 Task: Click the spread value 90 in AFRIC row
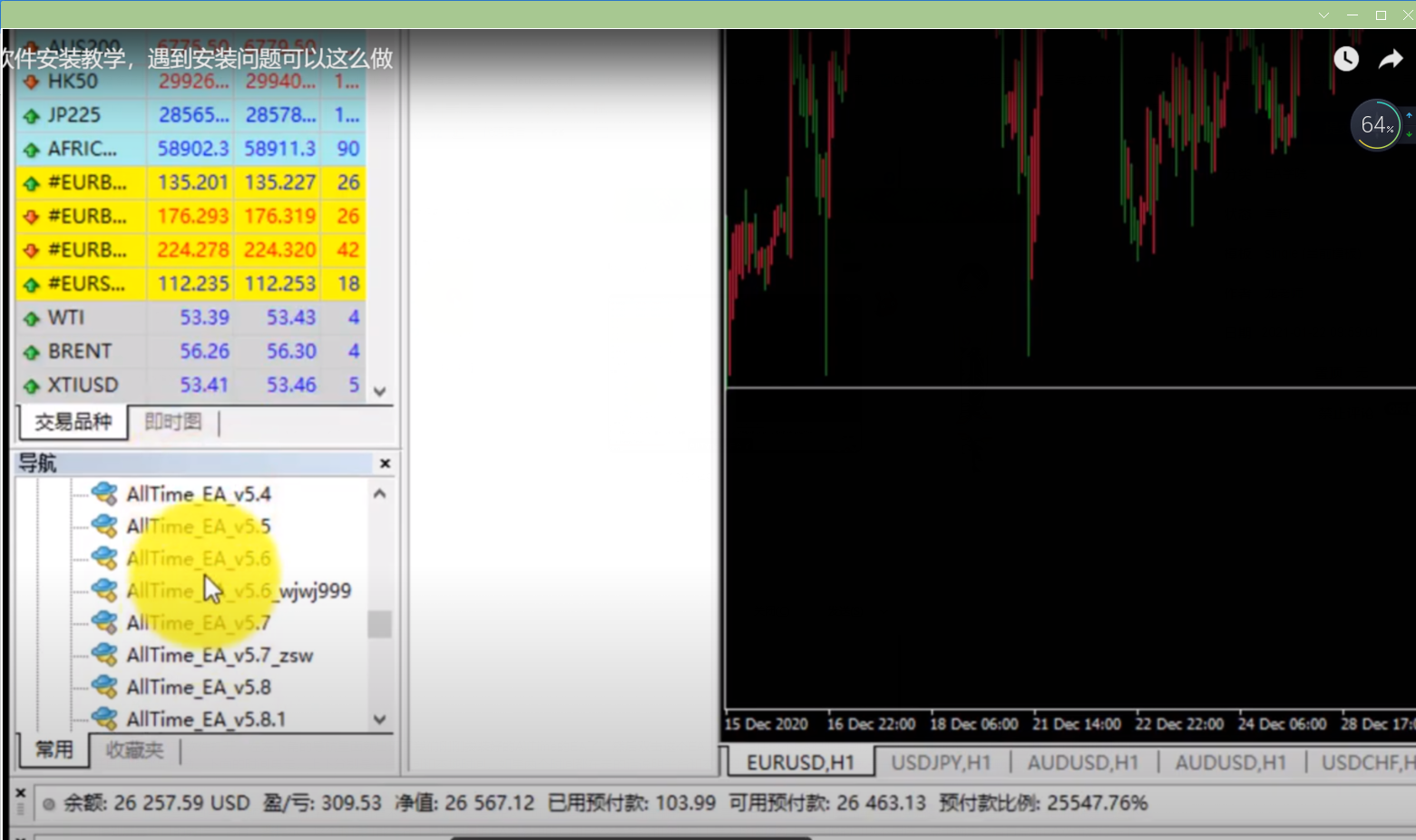coord(348,149)
